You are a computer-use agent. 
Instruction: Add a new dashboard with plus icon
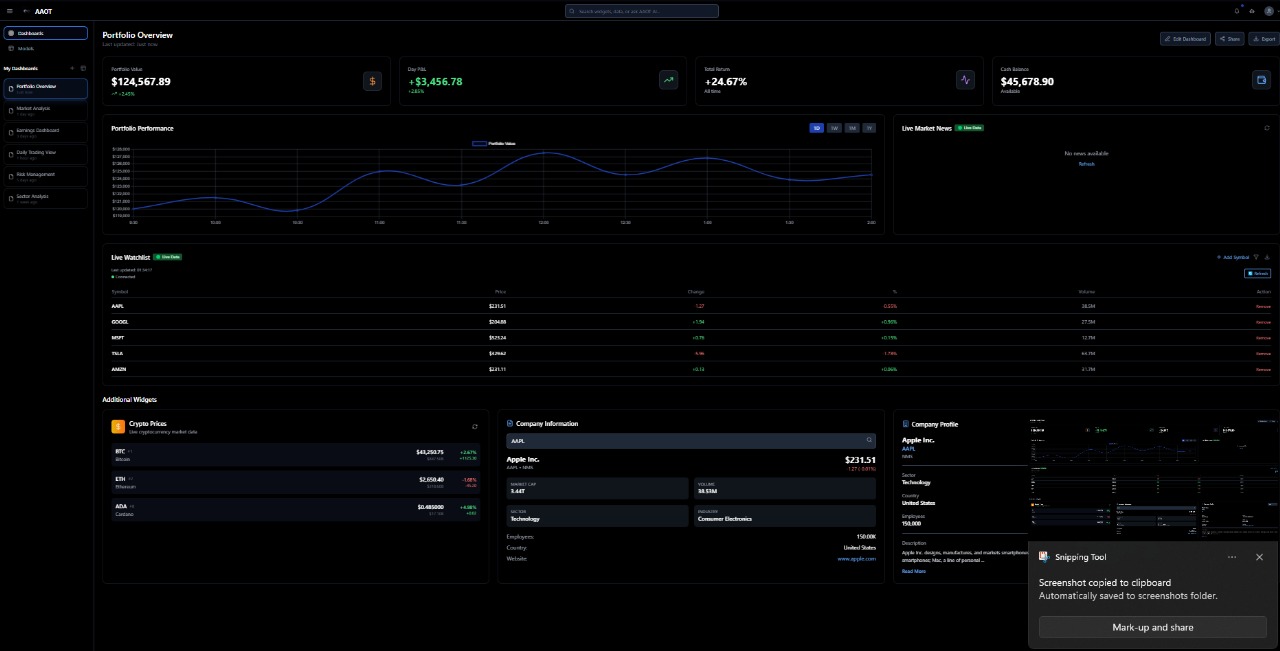tap(72, 68)
